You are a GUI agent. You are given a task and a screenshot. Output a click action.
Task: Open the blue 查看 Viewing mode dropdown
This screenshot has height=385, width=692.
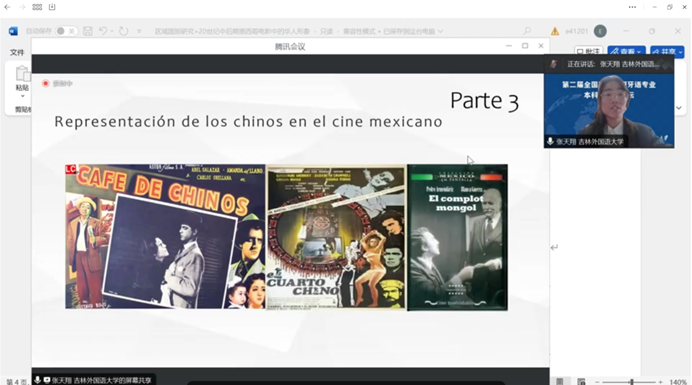click(626, 52)
